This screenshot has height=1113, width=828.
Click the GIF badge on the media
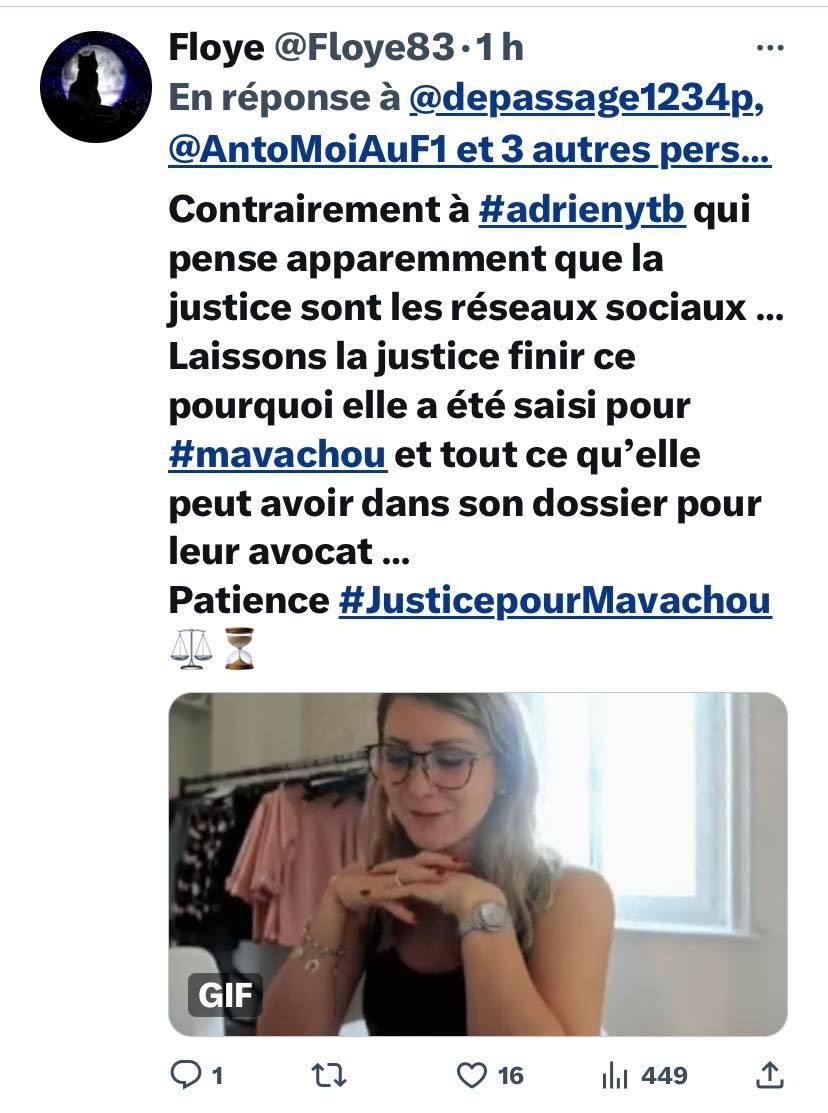225,994
